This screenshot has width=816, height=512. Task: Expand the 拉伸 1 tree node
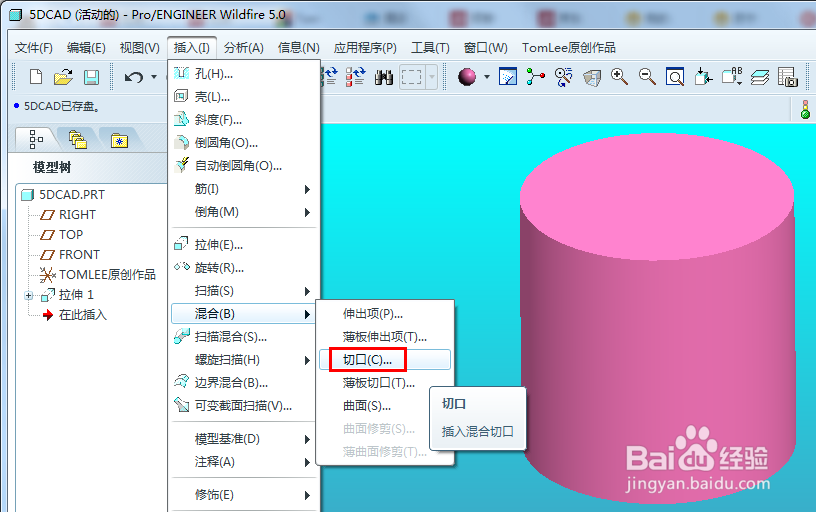(29, 296)
